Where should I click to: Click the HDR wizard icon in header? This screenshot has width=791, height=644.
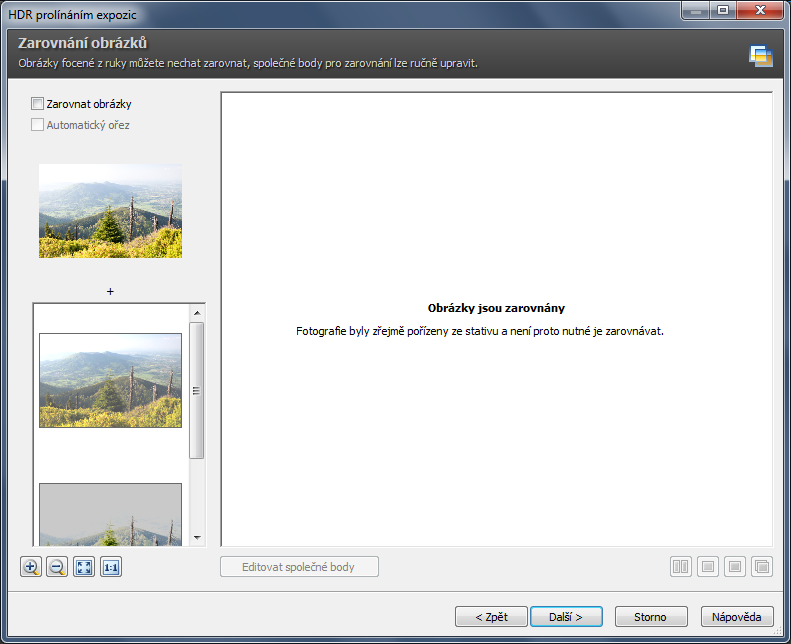[x=761, y=56]
